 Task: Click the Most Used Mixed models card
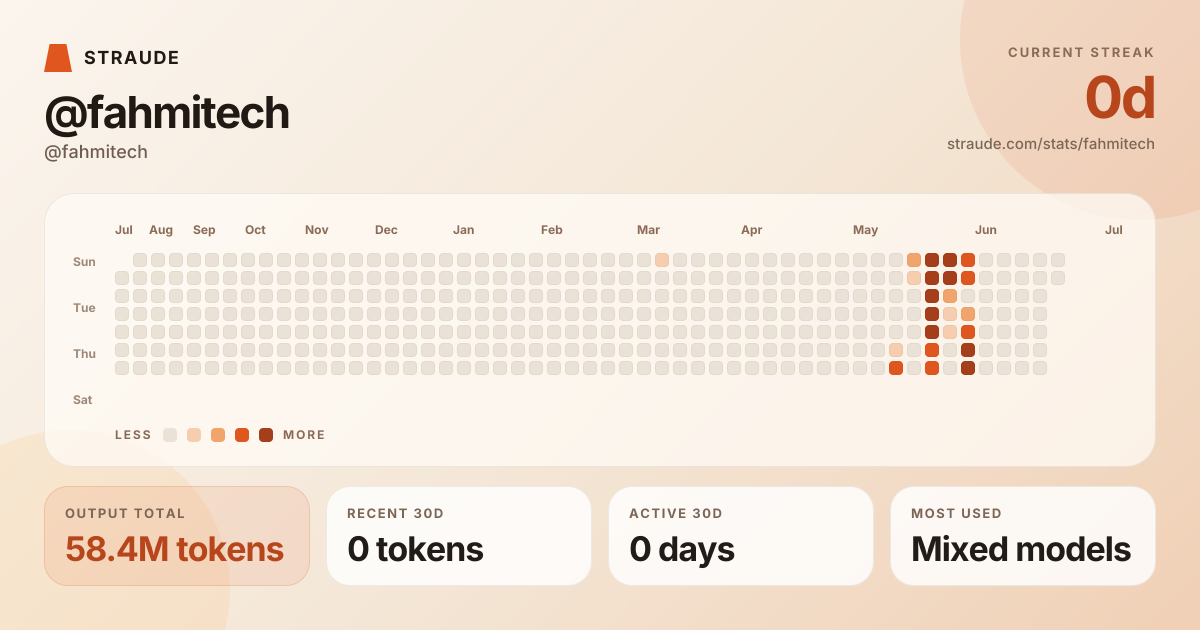(x=1023, y=536)
